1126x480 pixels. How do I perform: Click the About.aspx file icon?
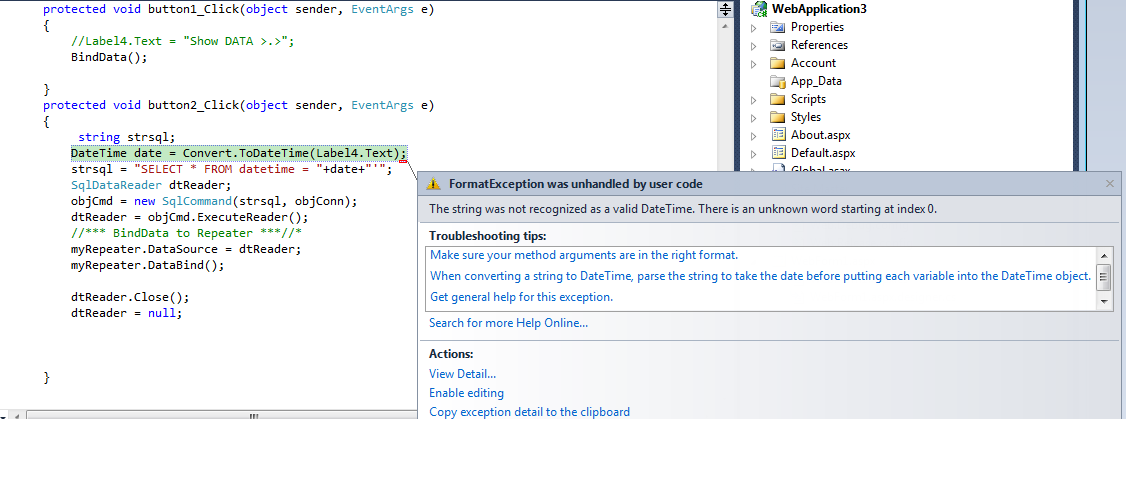click(x=778, y=135)
